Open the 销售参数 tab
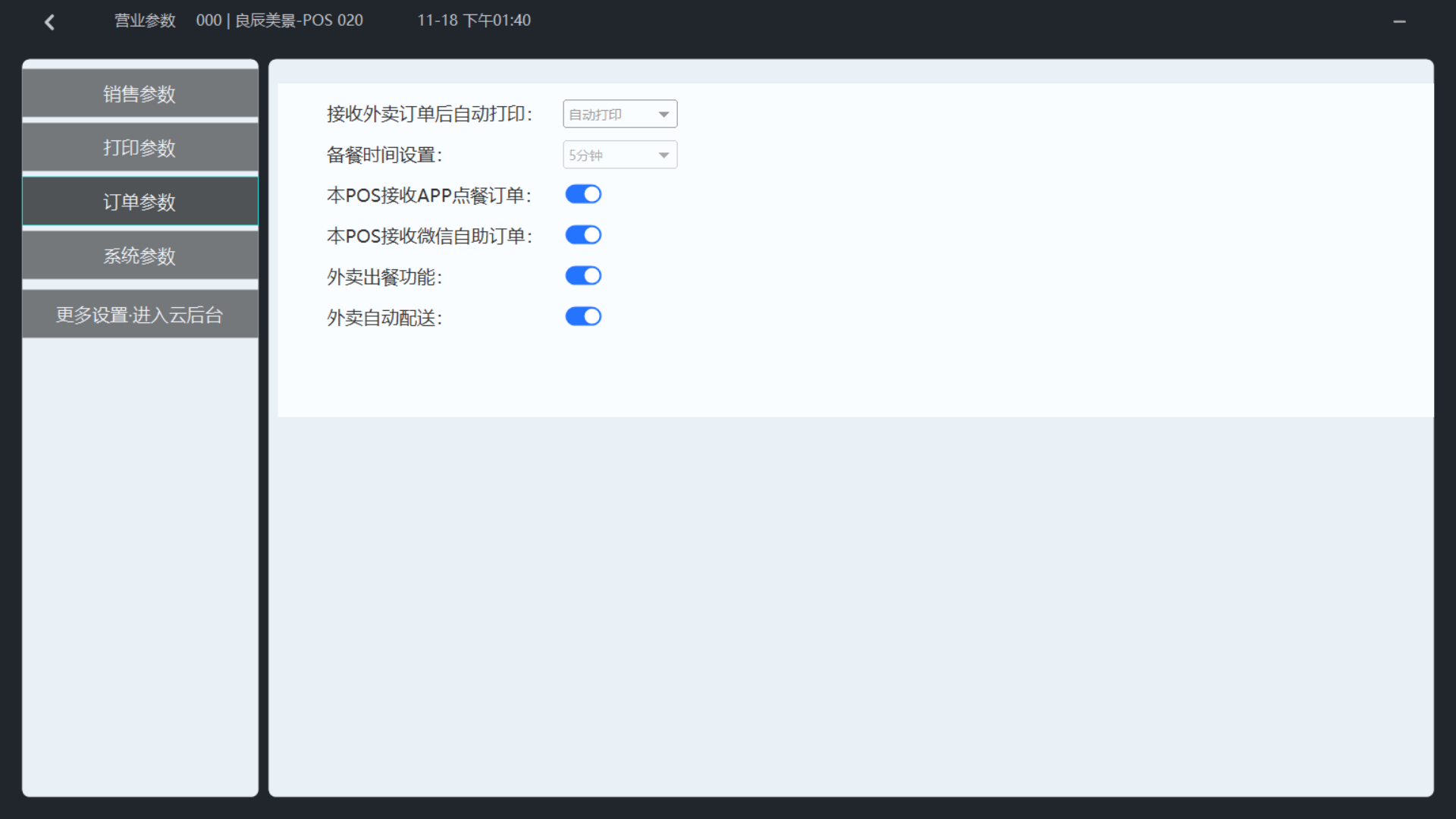 140,94
